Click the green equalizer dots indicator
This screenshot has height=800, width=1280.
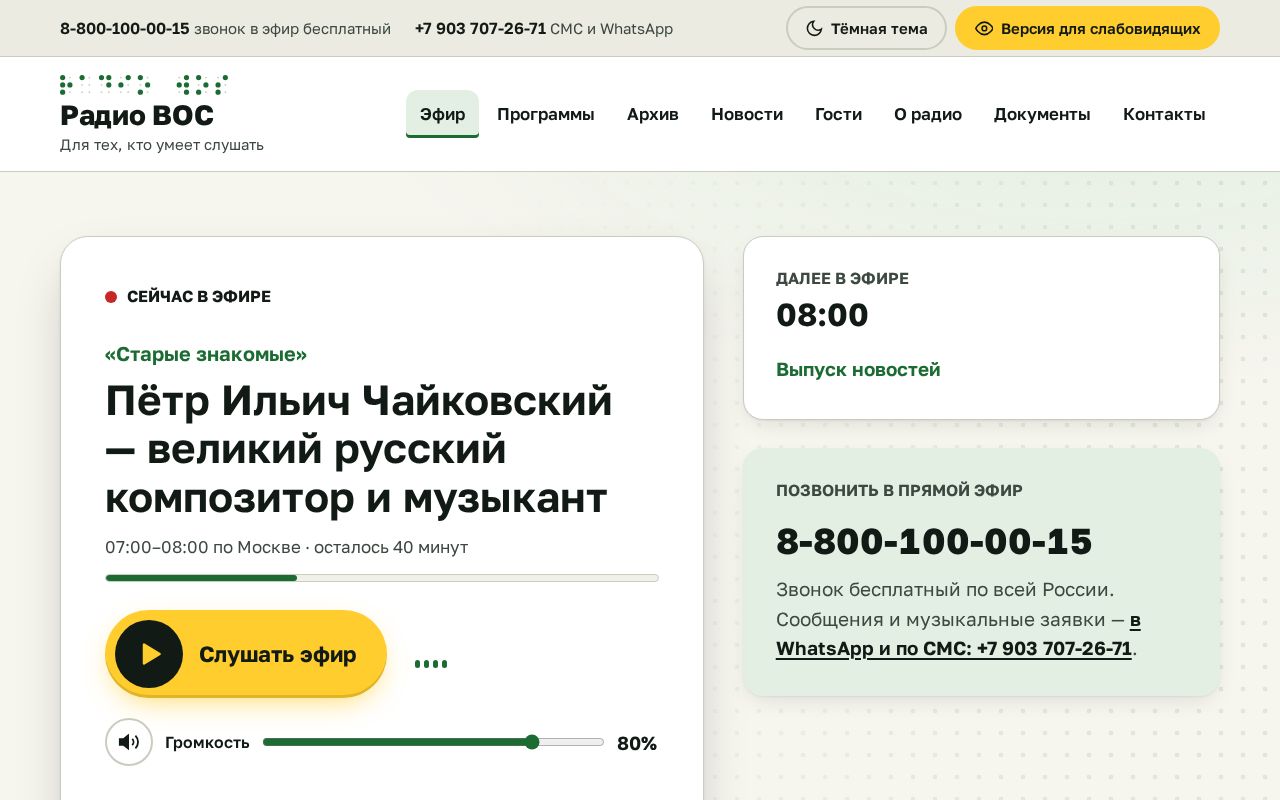[431, 663]
